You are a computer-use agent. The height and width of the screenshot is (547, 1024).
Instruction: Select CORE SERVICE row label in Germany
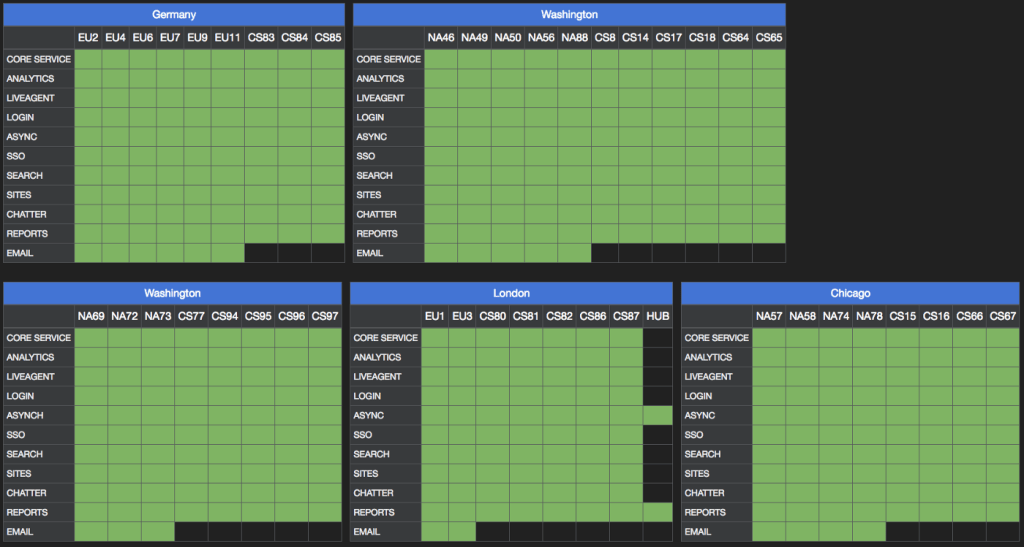39,59
